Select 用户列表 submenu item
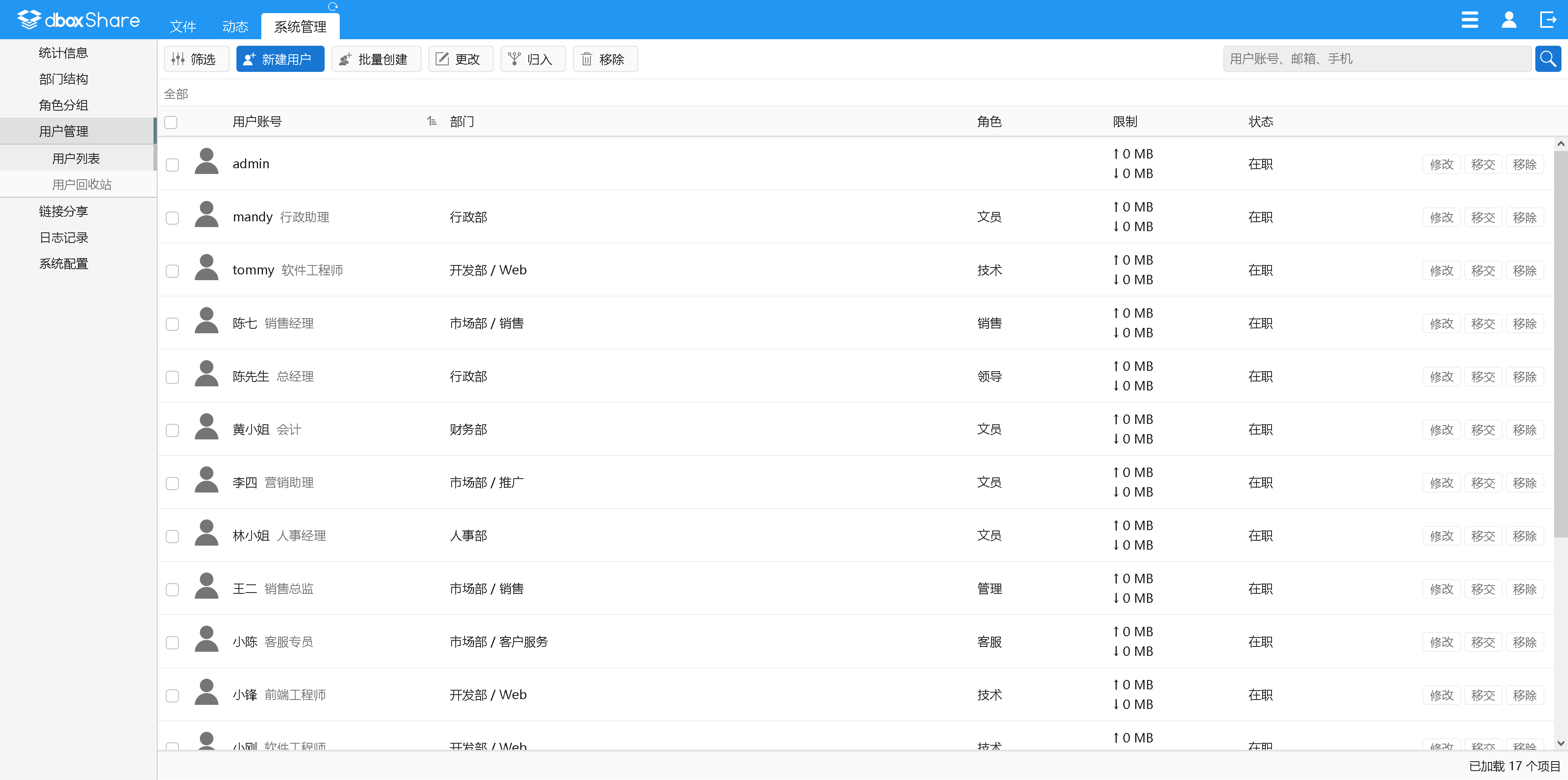 pyautogui.click(x=78, y=158)
